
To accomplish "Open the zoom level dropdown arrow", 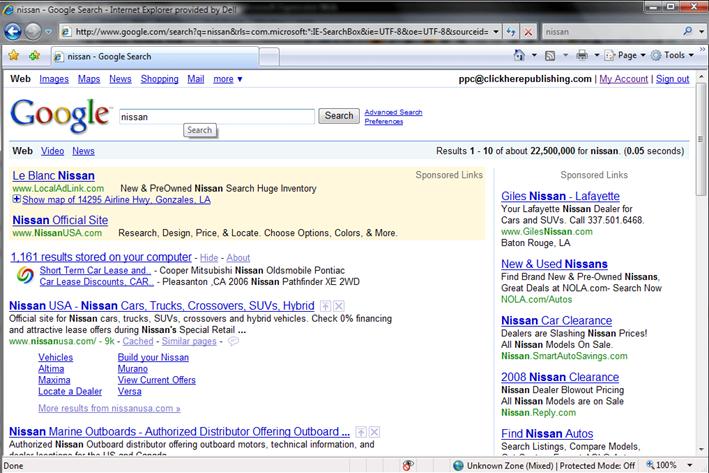I will coord(690,465).
